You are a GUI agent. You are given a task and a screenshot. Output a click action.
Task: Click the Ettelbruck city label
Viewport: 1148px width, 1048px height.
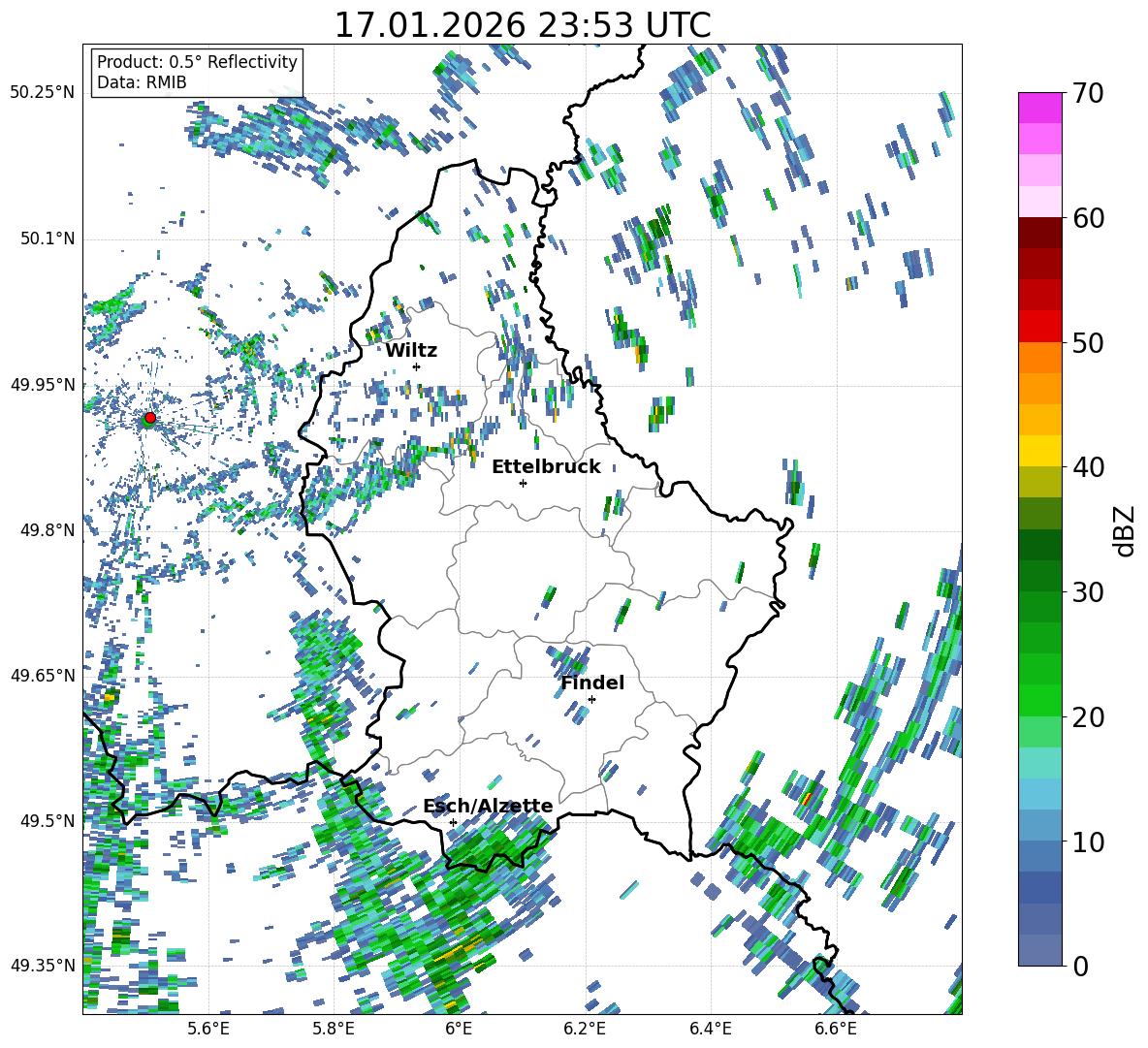coord(546,467)
